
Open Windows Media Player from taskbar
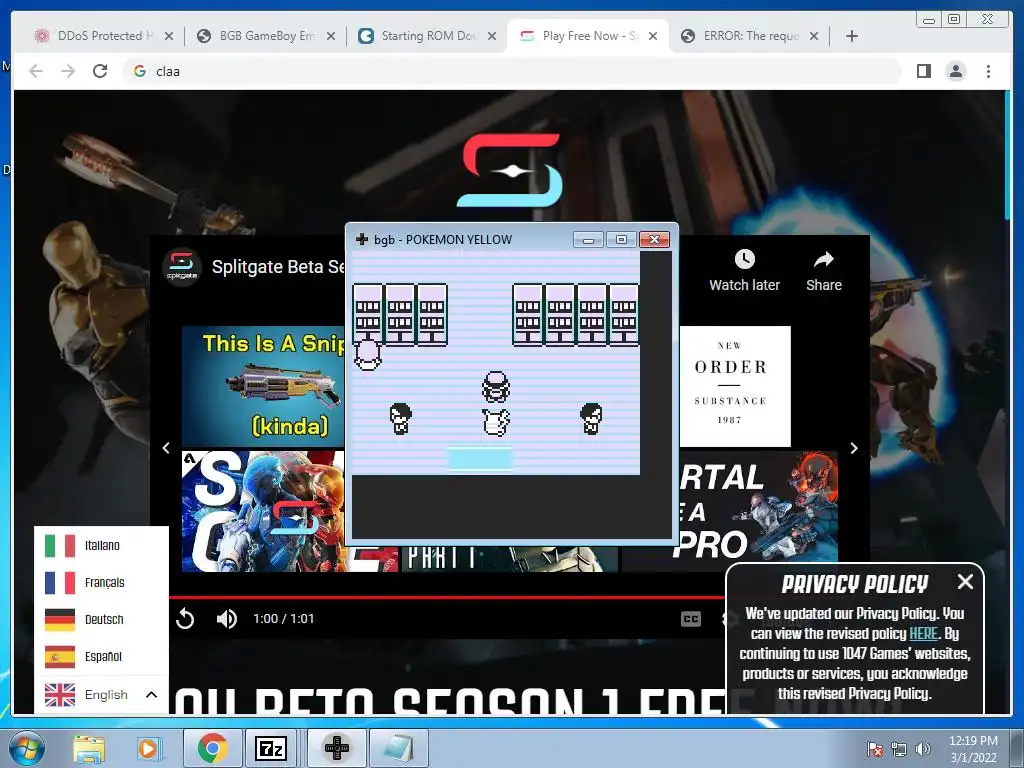[149, 748]
